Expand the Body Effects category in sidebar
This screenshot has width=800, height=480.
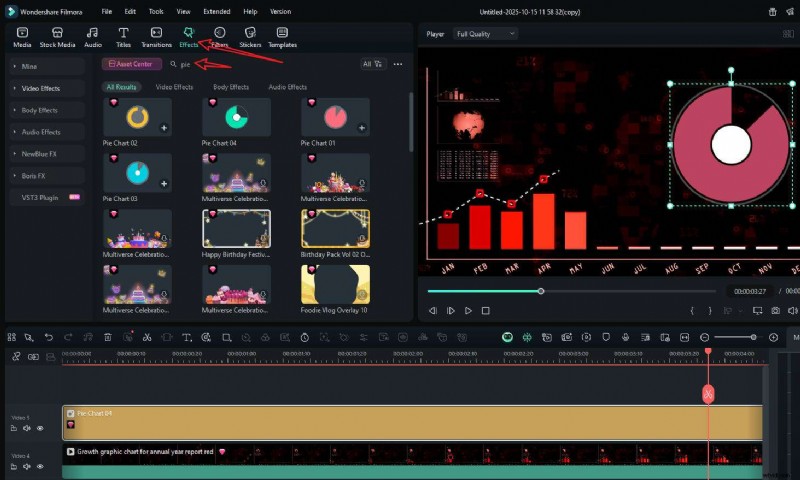pyautogui.click(x=47, y=110)
